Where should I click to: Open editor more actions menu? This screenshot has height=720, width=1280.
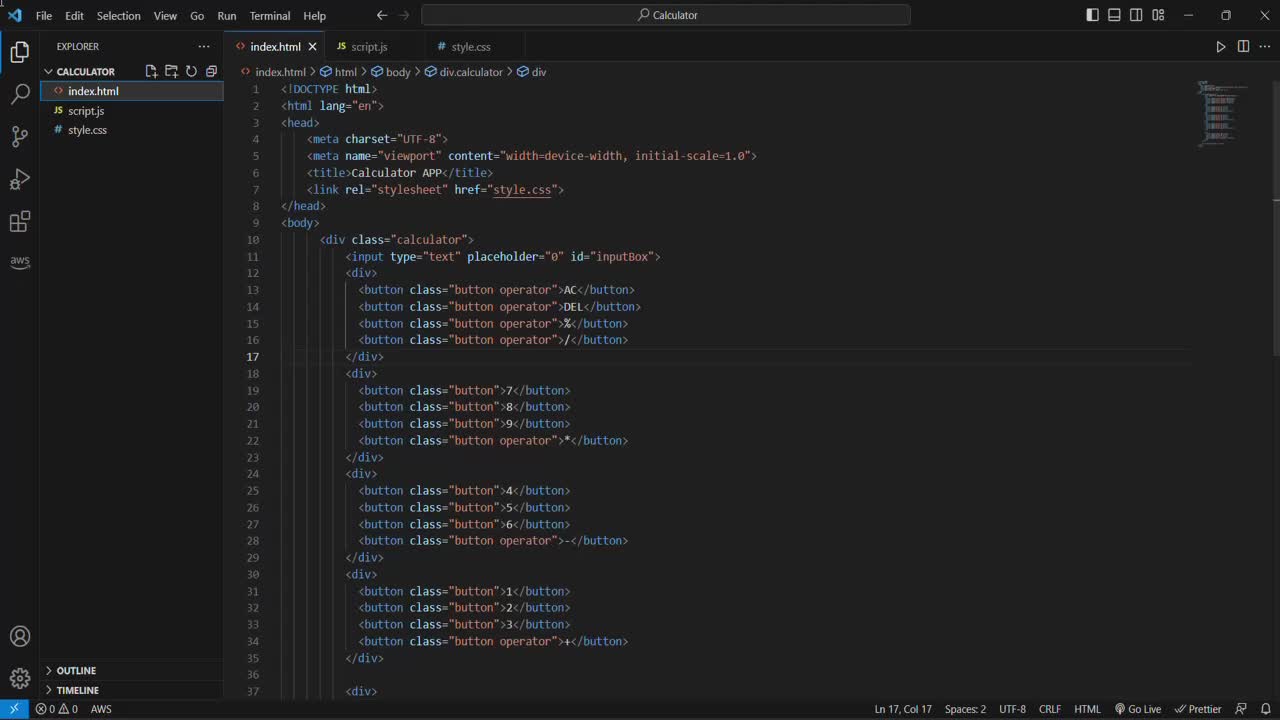click(x=1265, y=47)
